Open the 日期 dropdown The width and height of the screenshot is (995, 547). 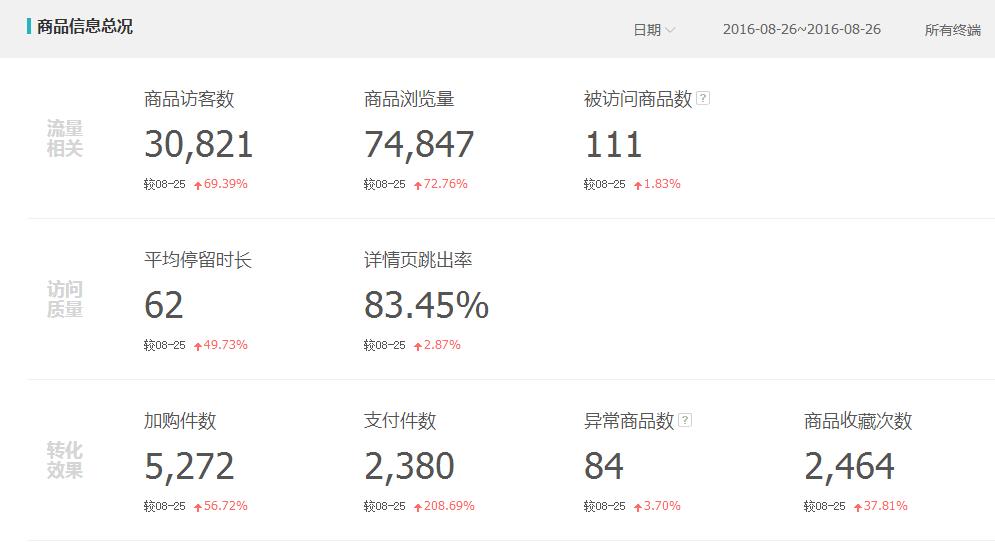click(647, 30)
